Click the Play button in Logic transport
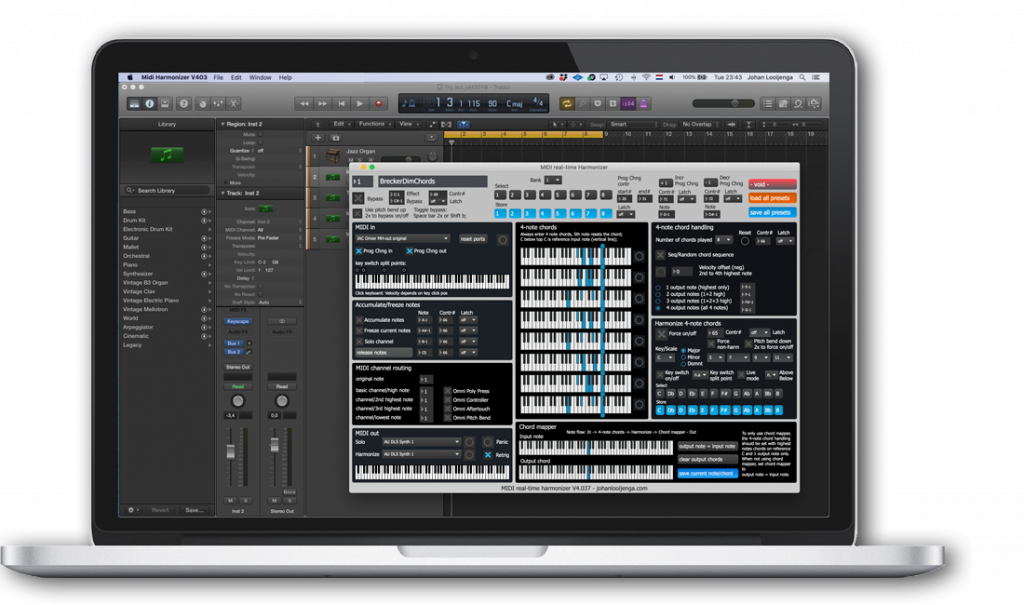Viewport: 1024px width, 605px height. pos(360,103)
